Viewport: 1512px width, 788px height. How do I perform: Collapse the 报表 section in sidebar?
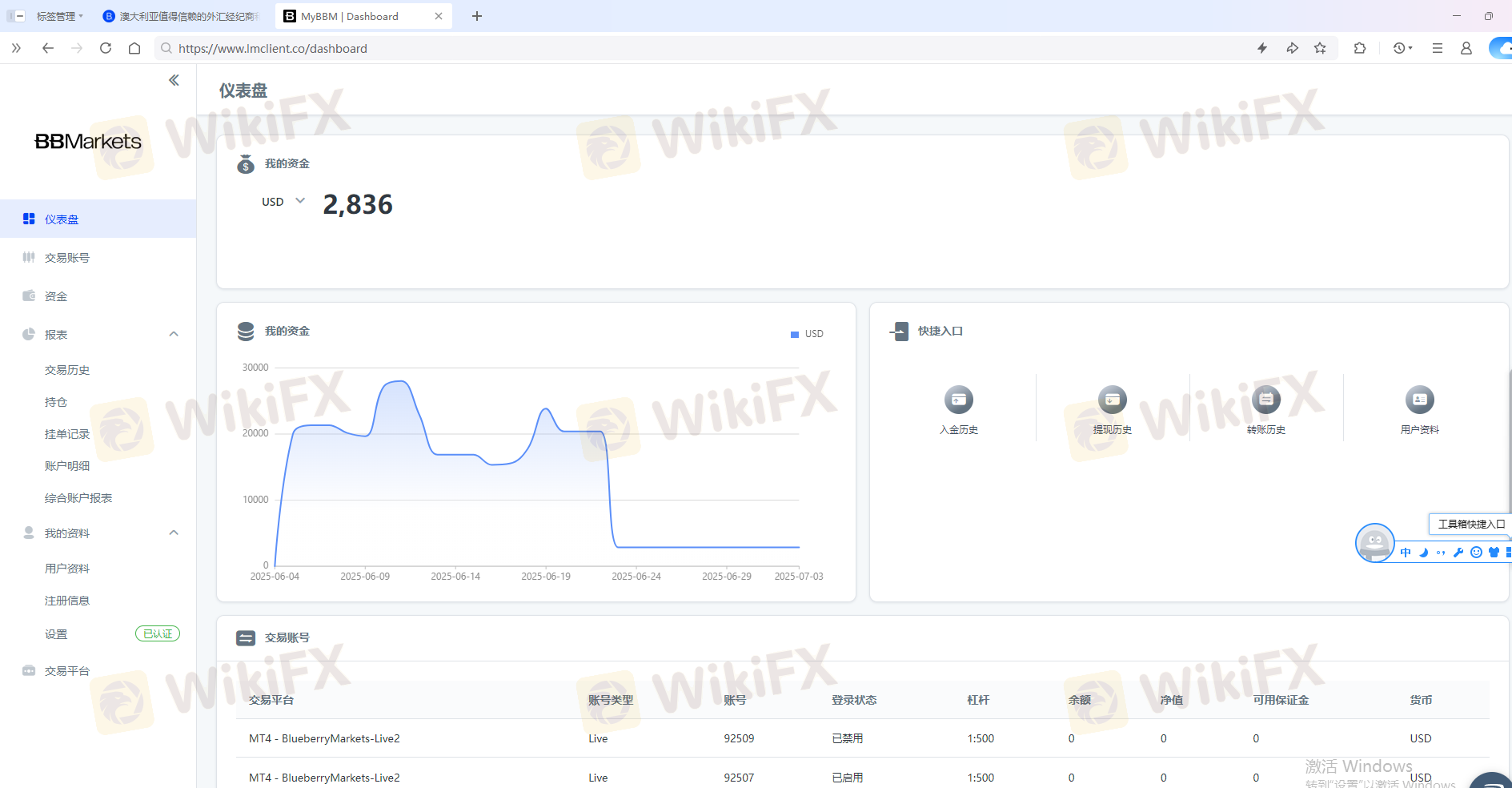pos(174,334)
